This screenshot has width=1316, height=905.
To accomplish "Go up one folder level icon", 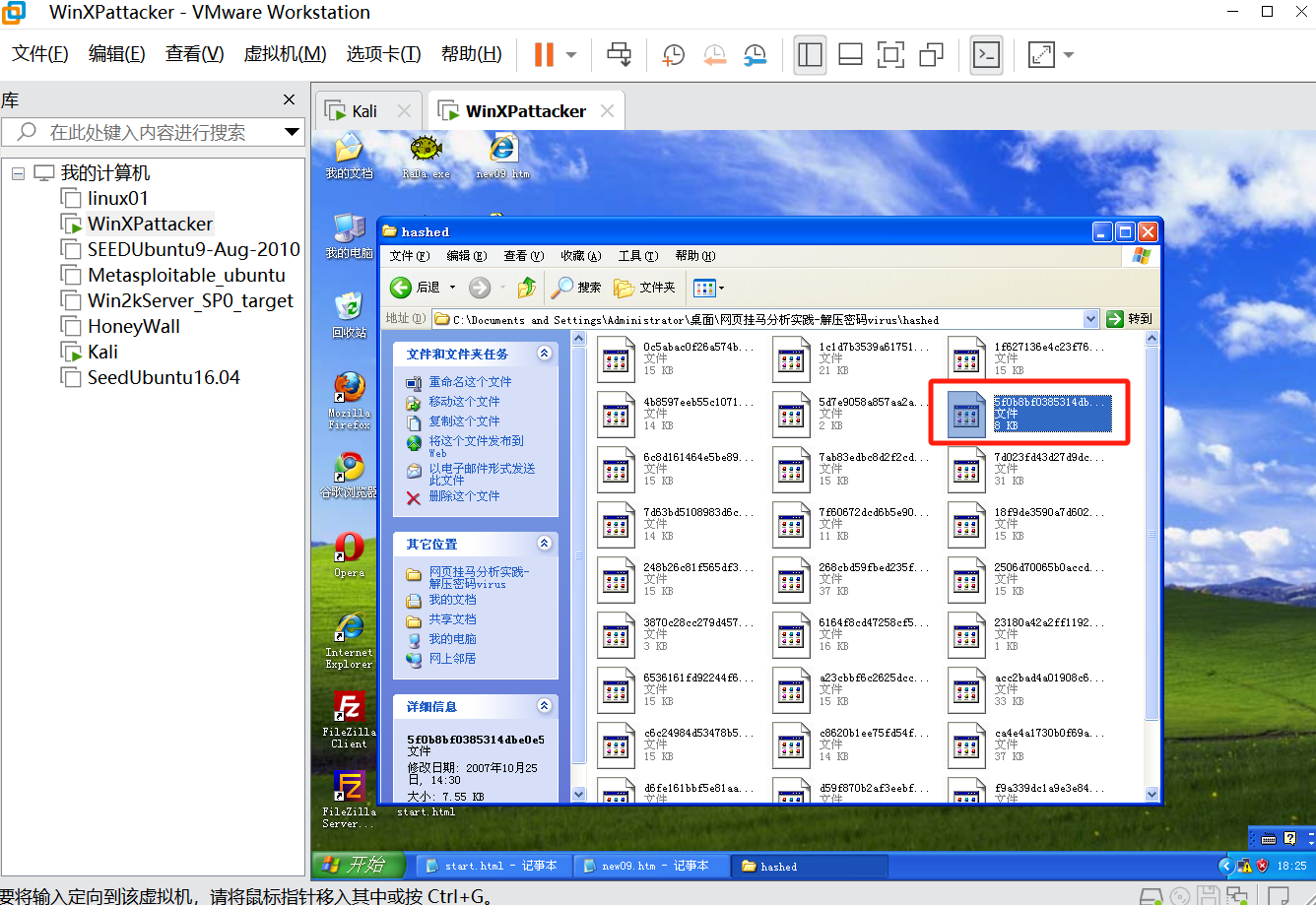I will click(527, 288).
